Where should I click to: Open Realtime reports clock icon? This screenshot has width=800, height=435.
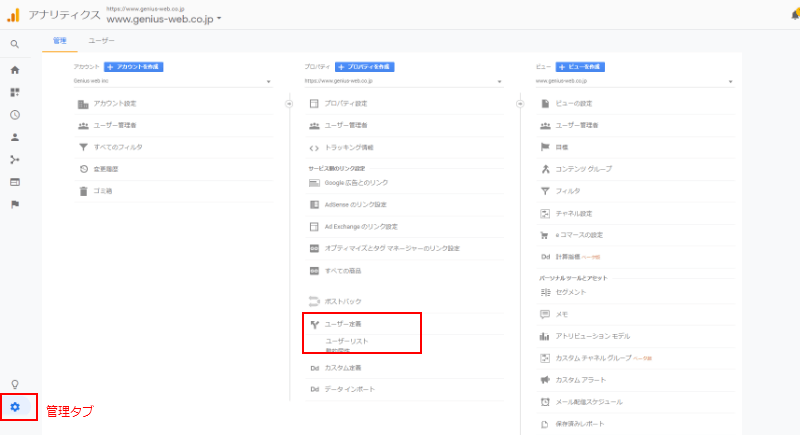(15, 115)
